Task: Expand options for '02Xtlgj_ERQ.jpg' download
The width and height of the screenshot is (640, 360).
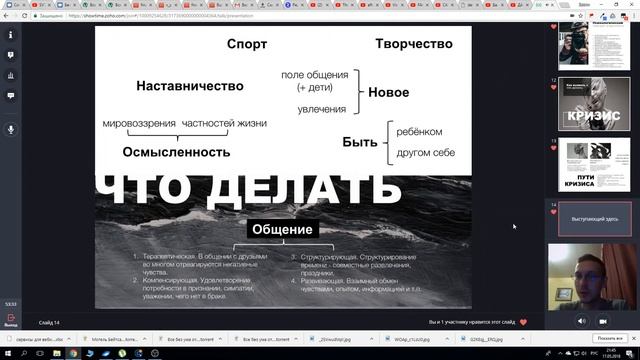Action: point(523,339)
